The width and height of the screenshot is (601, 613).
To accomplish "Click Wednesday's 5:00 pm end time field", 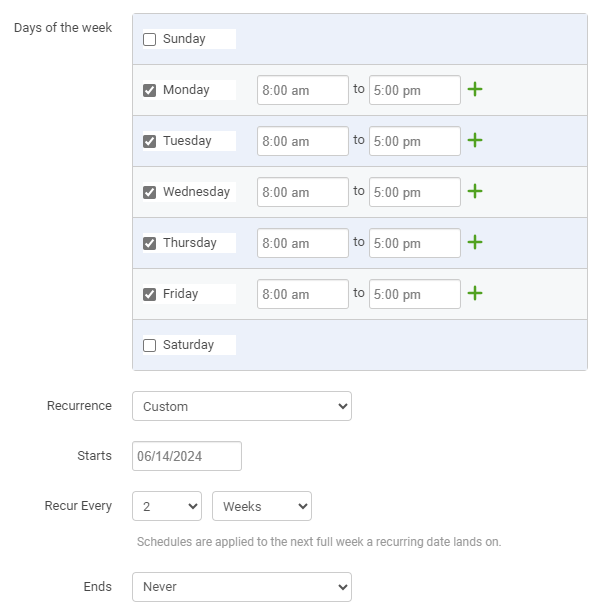I will 414,192.
